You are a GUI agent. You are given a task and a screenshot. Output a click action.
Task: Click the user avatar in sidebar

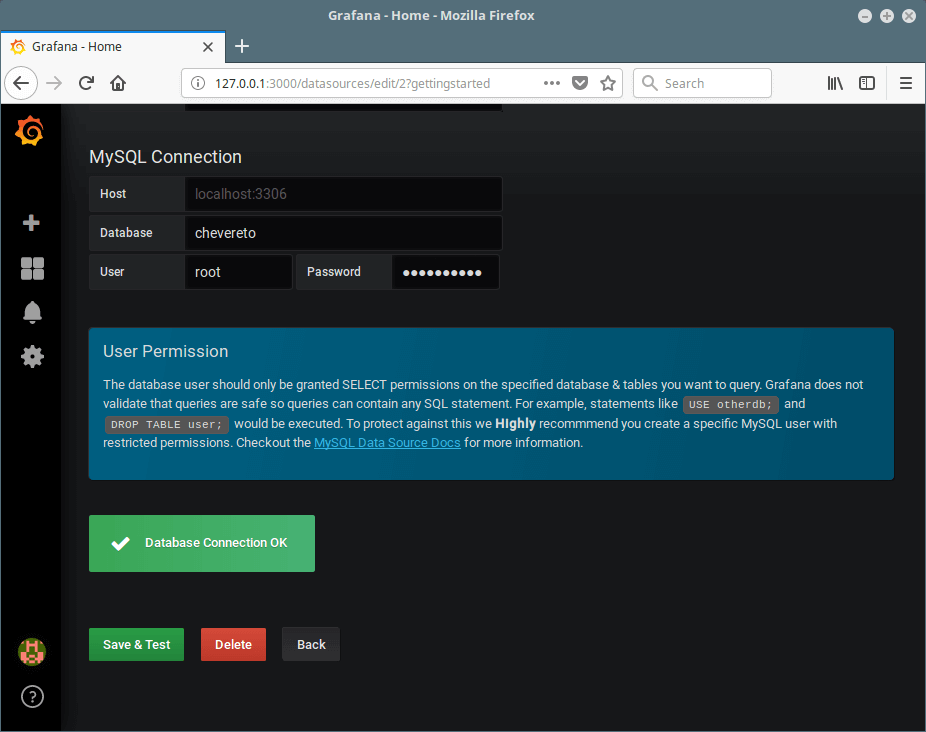[32, 652]
